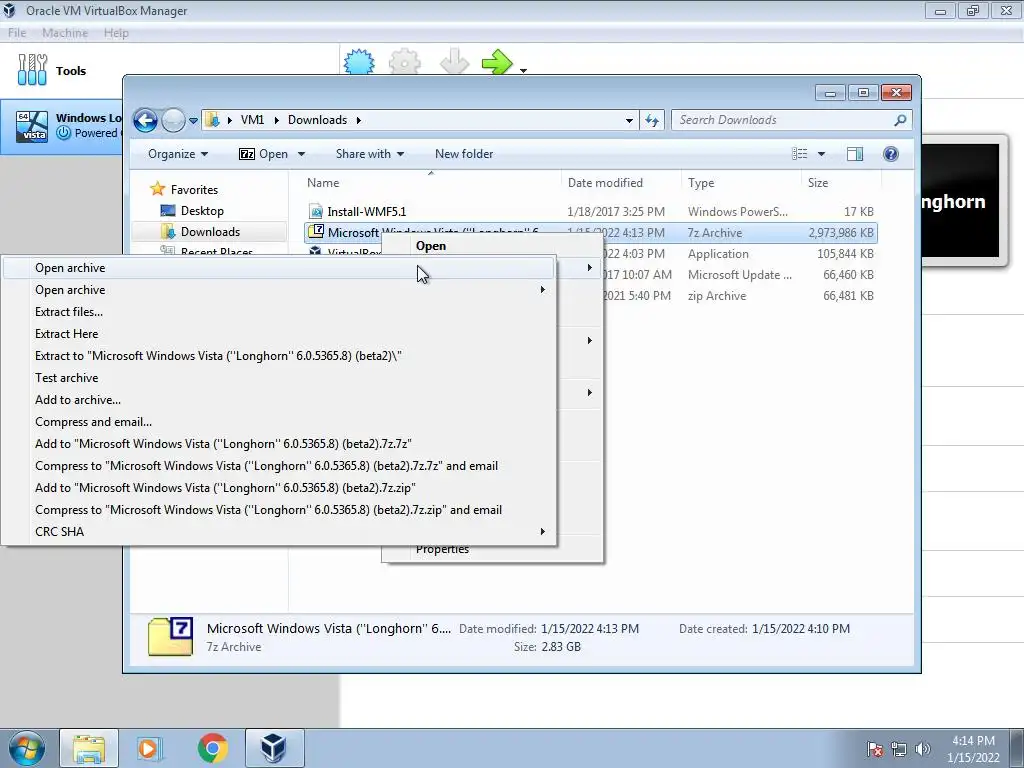This screenshot has height=768, width=1024.
Task: Click Add to (beta2).7z.7z entry
Action: point(223,444)
